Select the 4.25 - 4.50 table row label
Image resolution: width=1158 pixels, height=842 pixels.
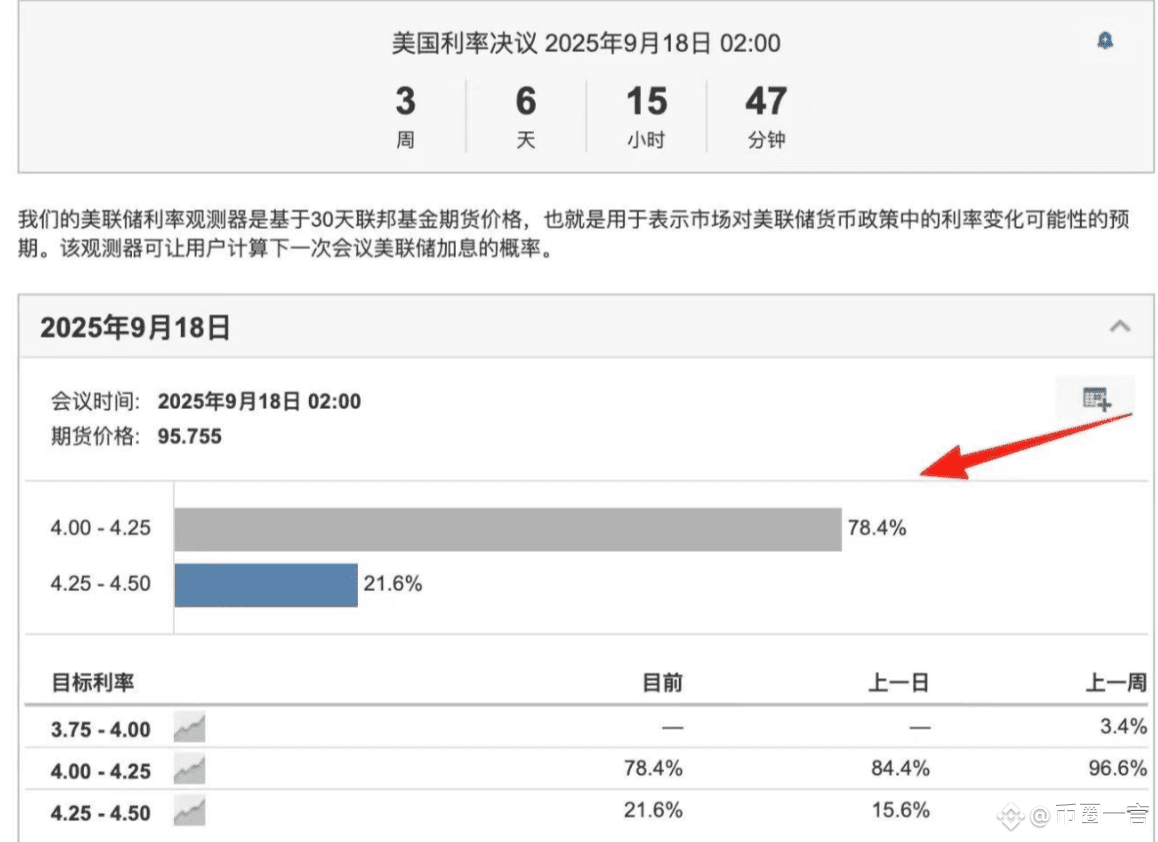[100, 813]
